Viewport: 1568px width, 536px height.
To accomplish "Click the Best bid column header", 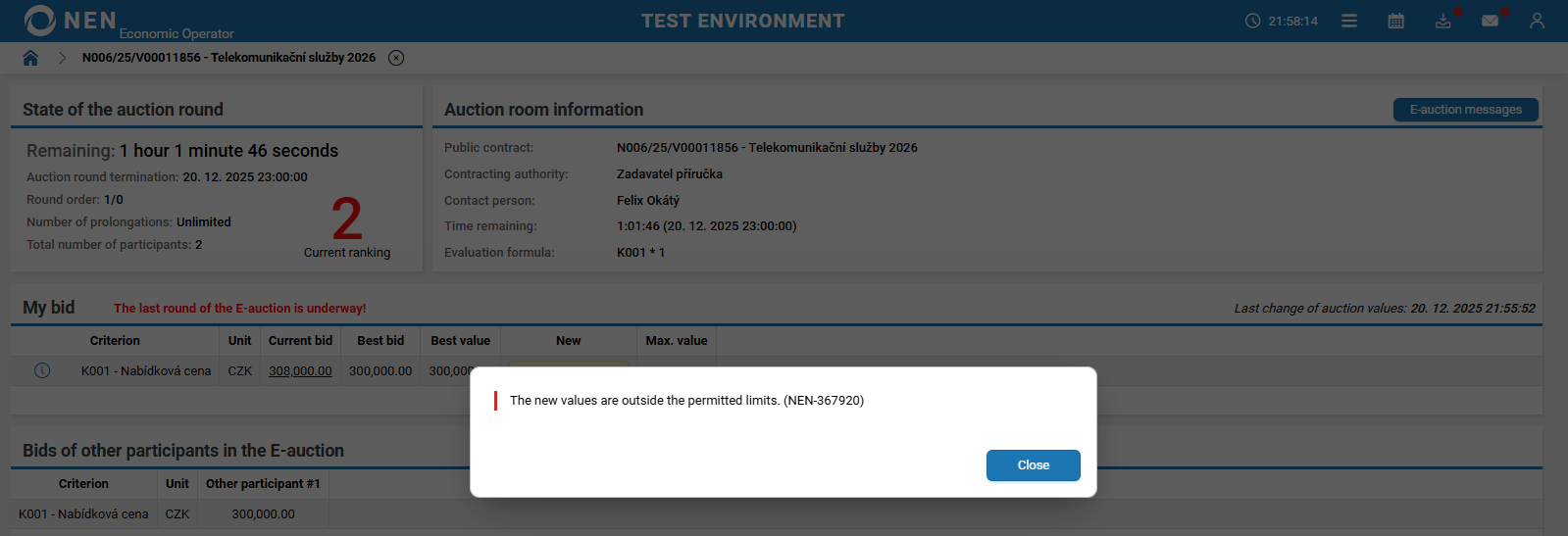I will click(x=380, y=341).
